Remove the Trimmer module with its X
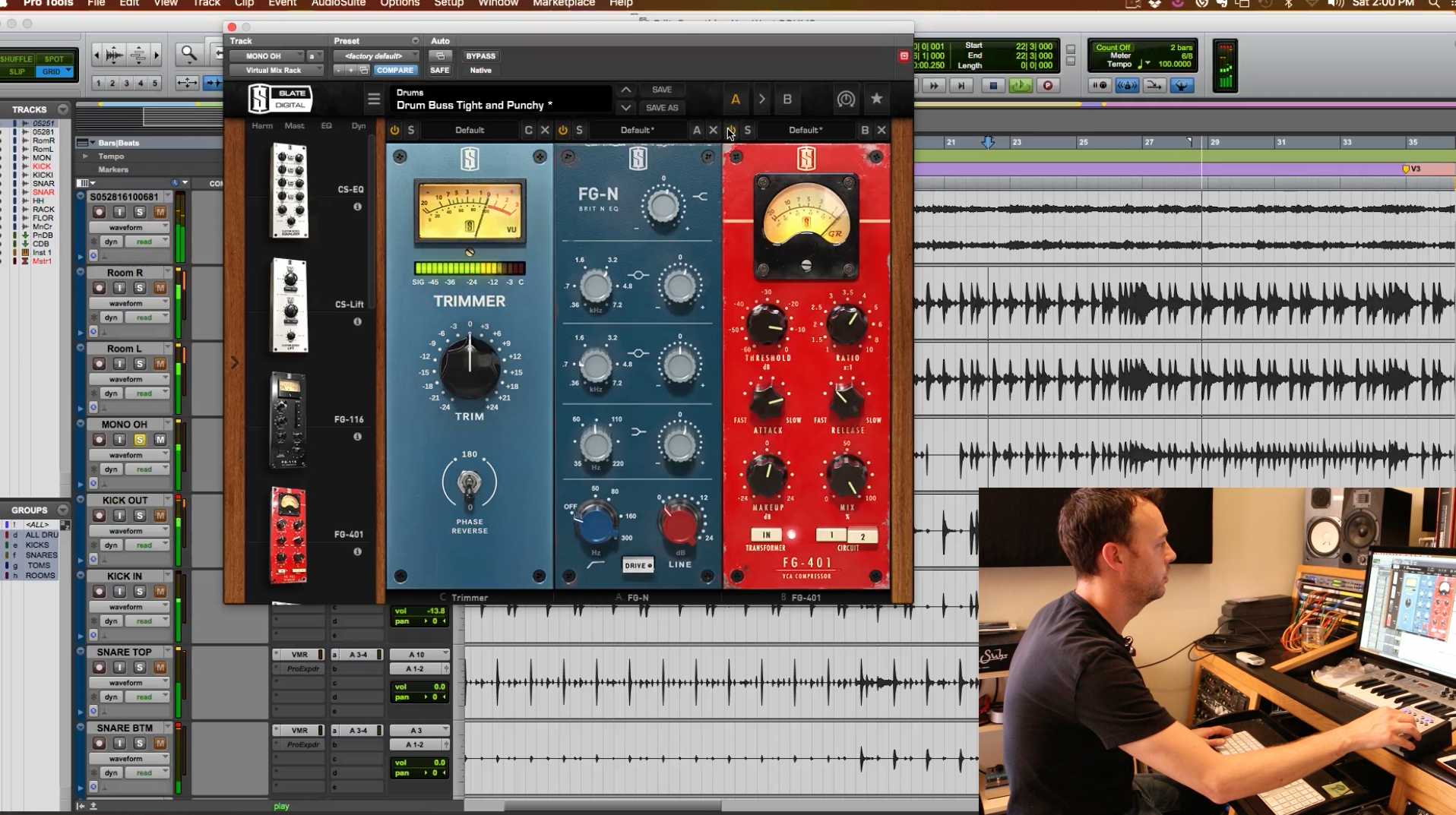 (x=545, y=130)
